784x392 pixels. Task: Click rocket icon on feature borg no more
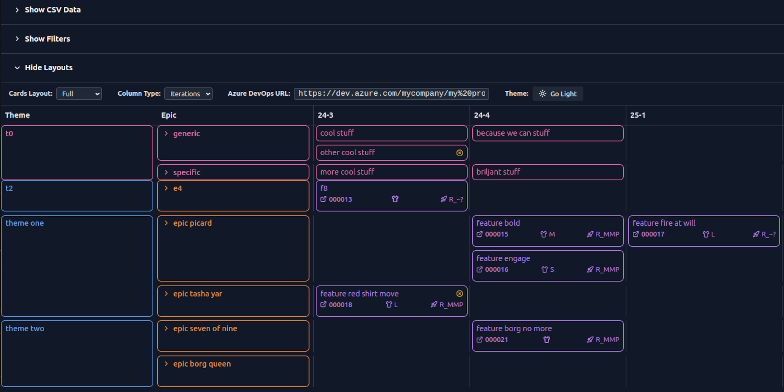pyautogui.click(x=590, y=340)
